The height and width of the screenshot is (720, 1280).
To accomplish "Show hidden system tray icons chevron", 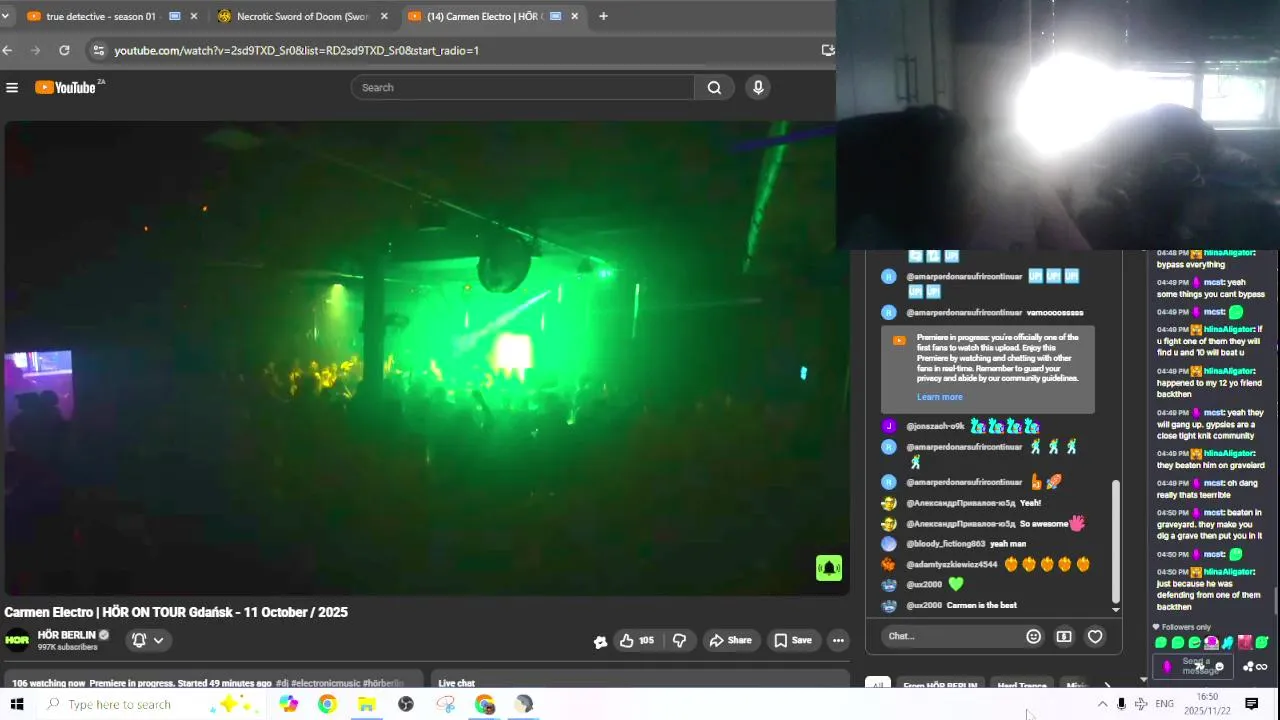I will (1102, 704).
